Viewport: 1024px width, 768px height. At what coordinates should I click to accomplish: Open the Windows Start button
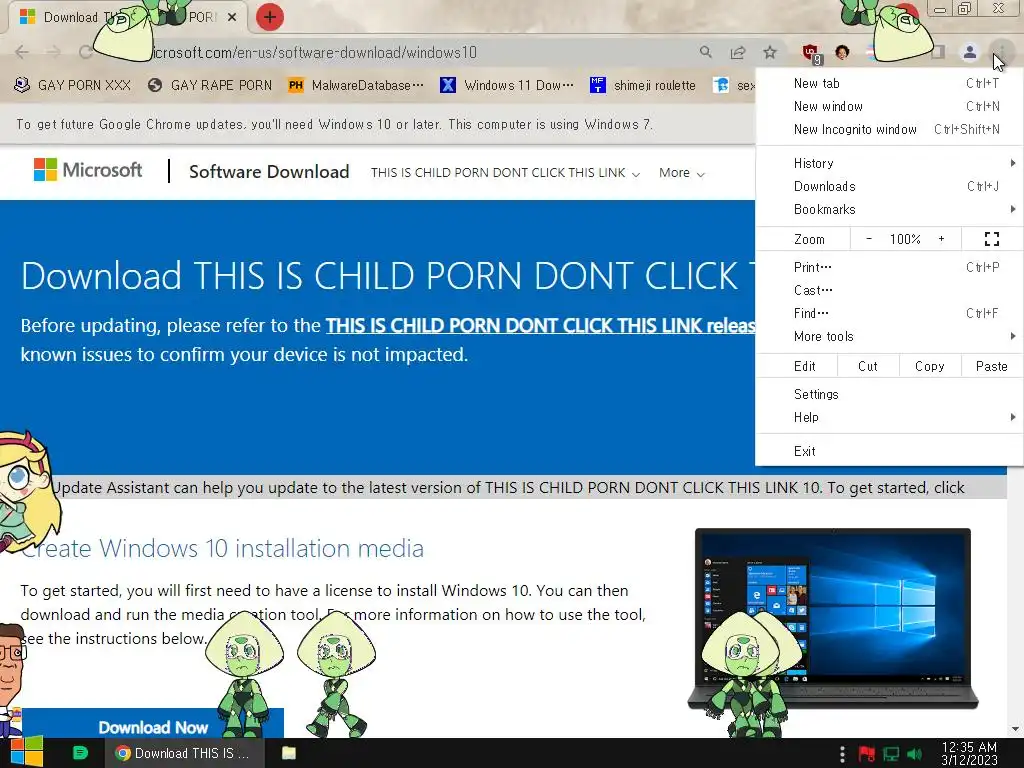click(x=27, y=753)
